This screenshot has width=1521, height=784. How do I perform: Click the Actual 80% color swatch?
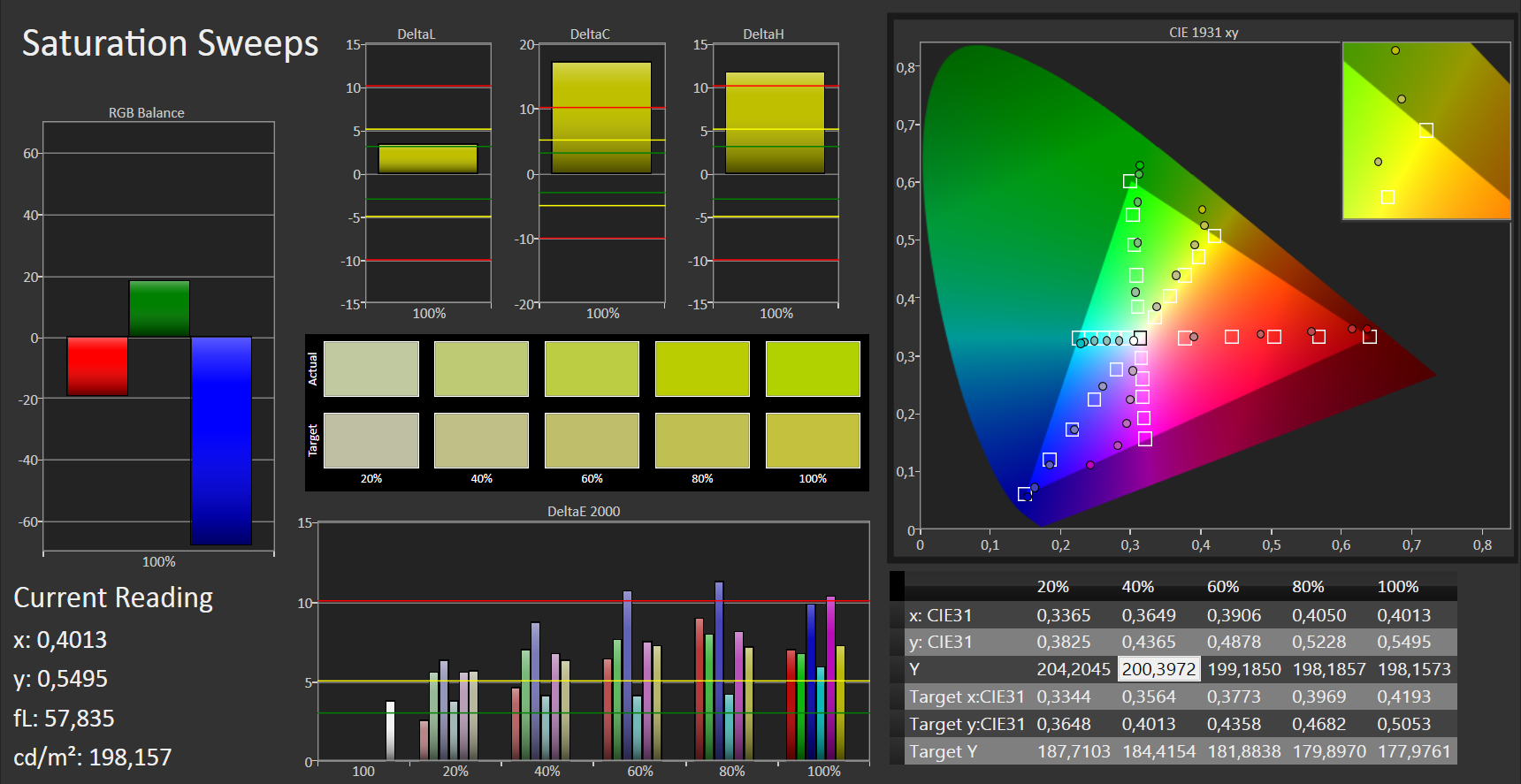point(702,369)
